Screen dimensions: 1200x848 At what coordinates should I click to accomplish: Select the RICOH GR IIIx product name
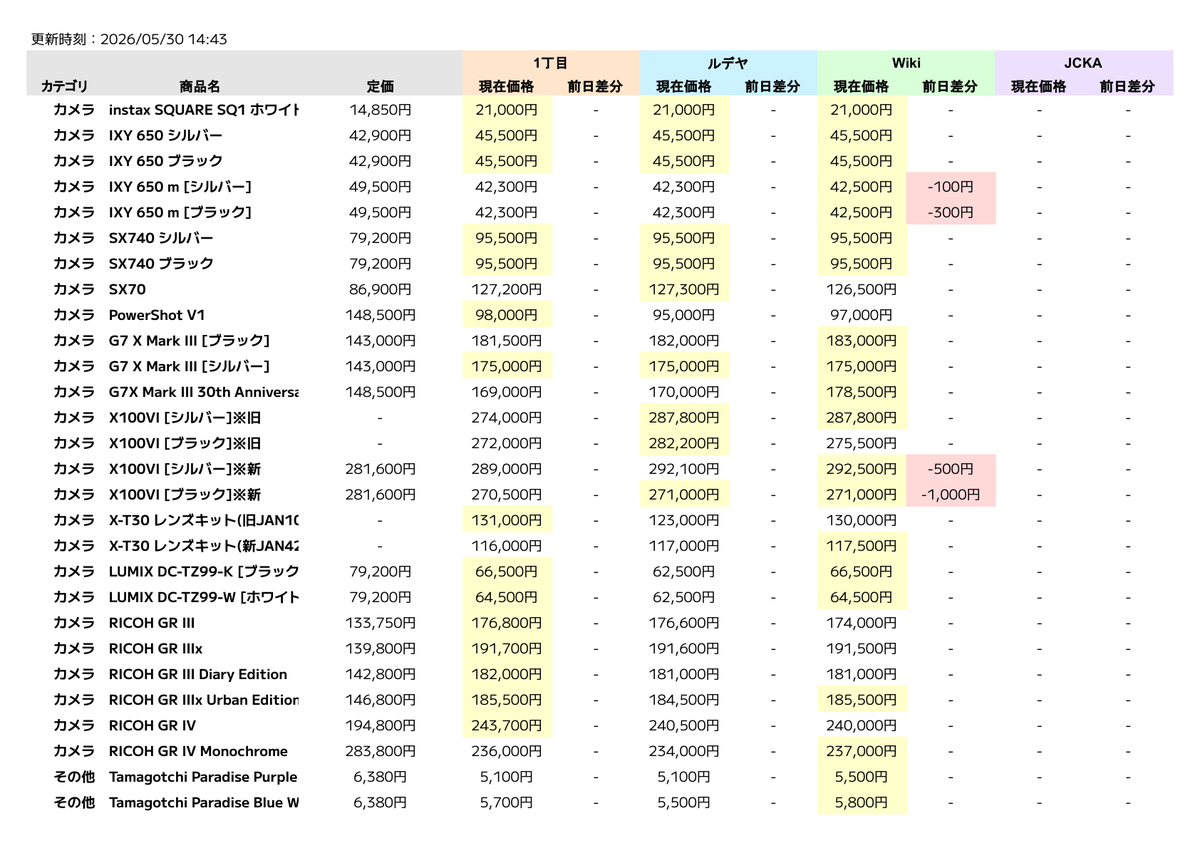click(x=155, y=648)
